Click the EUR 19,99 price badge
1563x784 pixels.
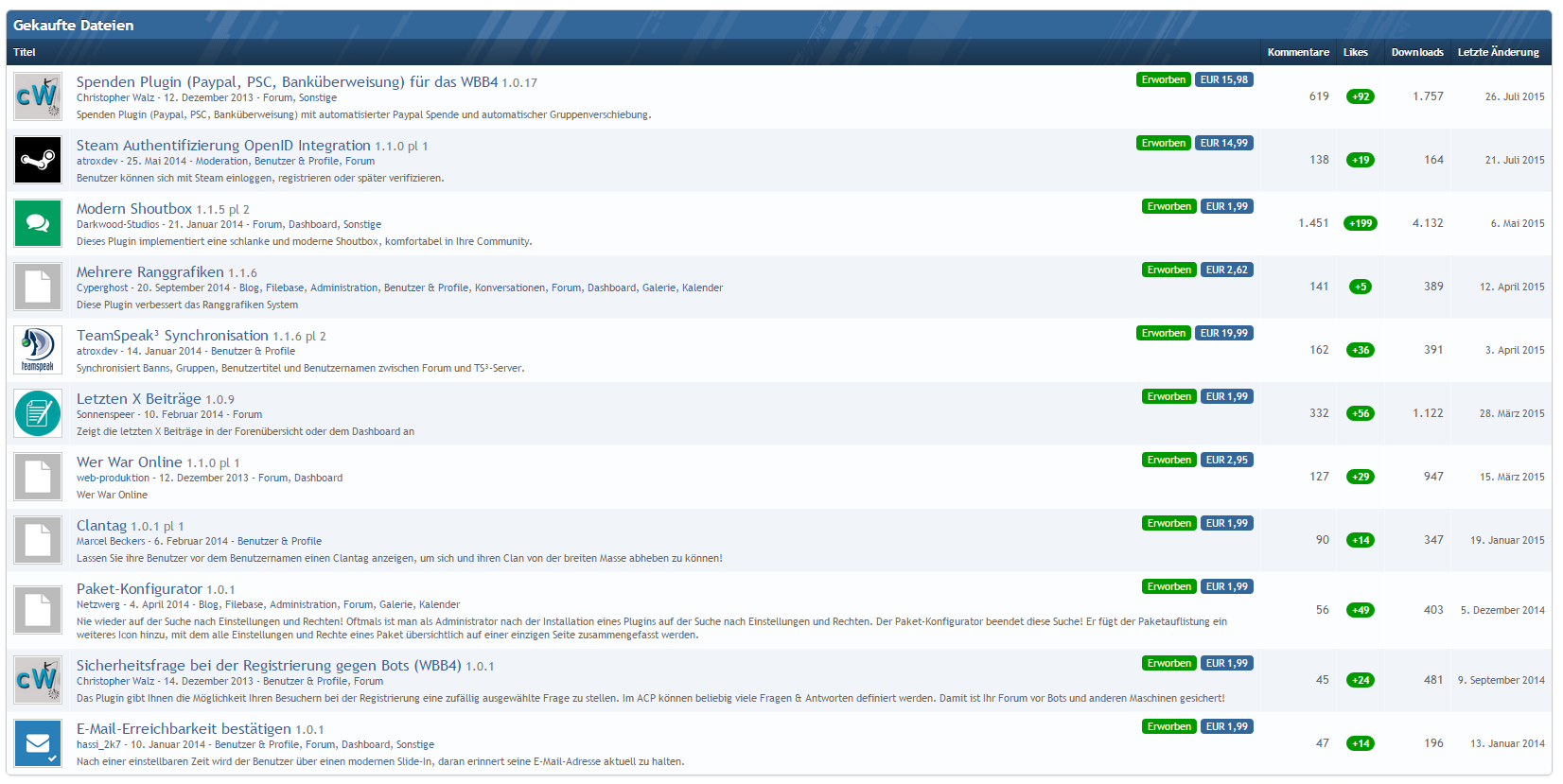(x=1224, y=333)
